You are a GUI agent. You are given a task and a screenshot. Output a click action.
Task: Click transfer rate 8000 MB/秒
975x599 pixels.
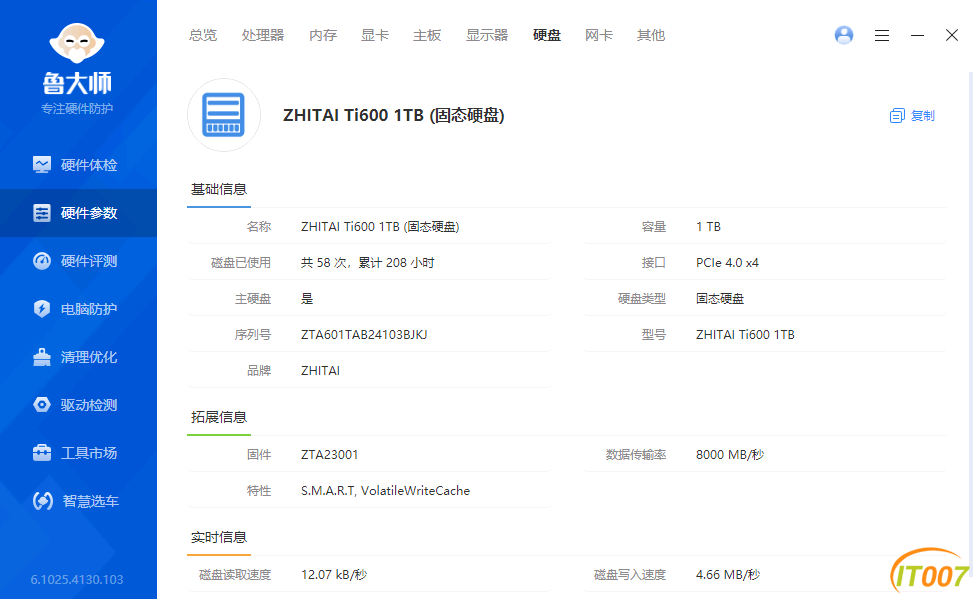pos(730,455)
